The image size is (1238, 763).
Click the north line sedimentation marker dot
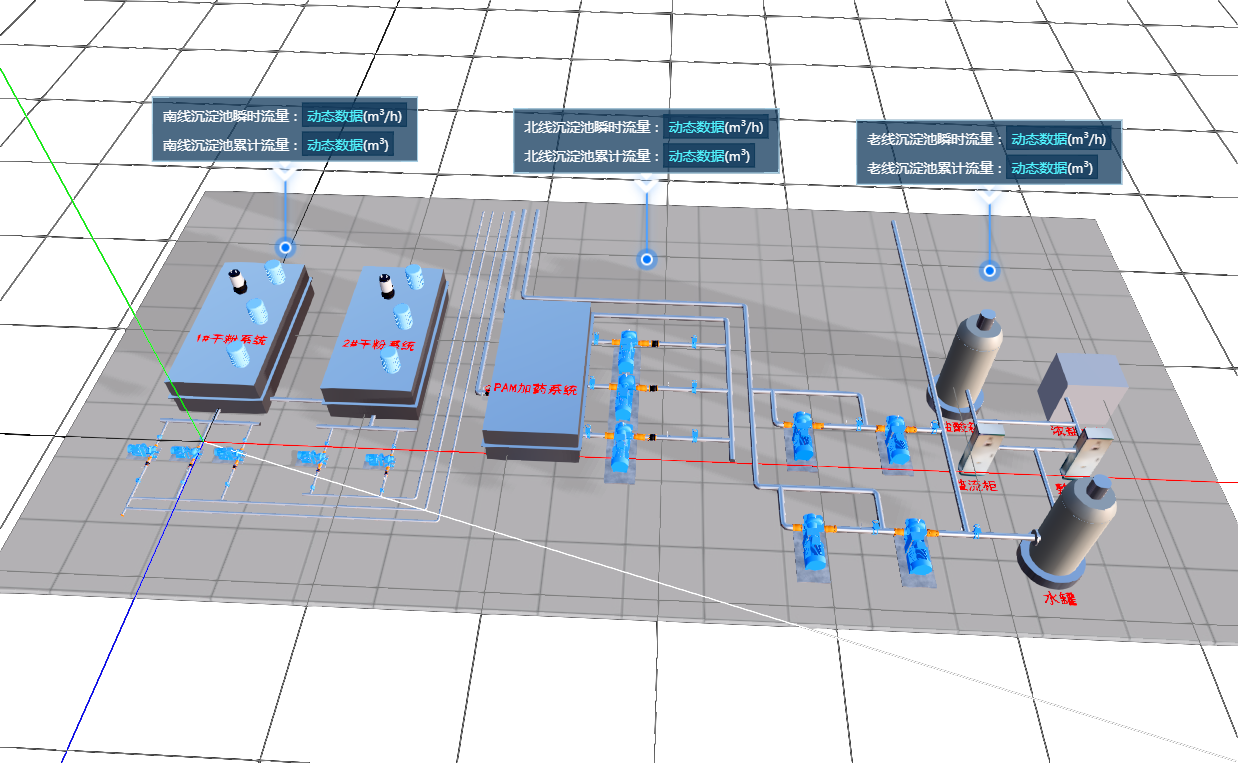[x=646, y=259]
